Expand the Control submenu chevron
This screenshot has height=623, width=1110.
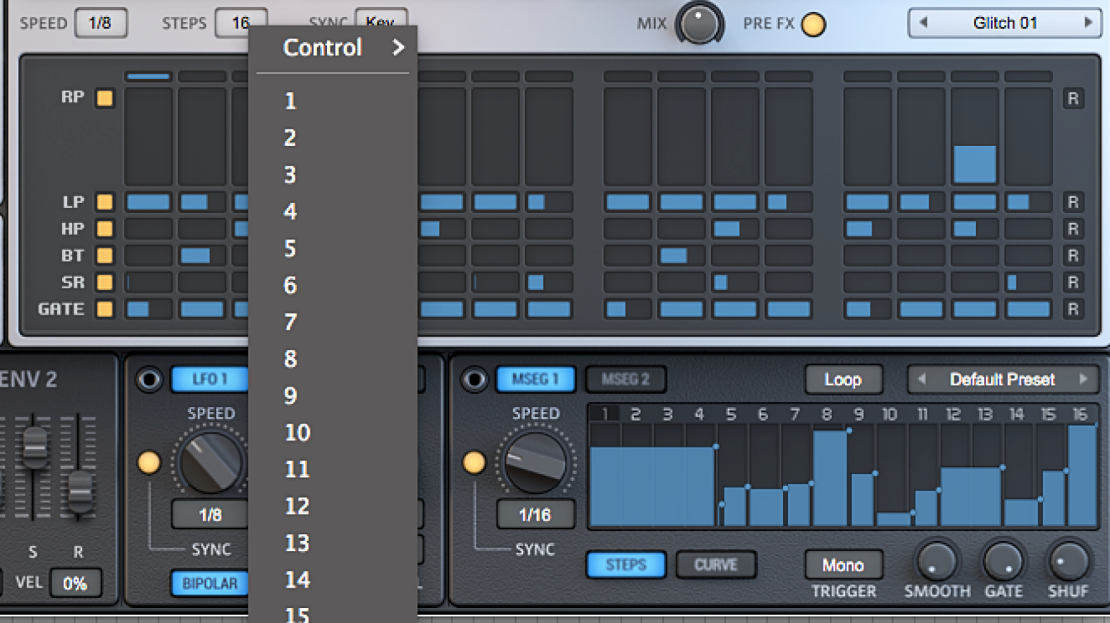click(x=398, y=47)
